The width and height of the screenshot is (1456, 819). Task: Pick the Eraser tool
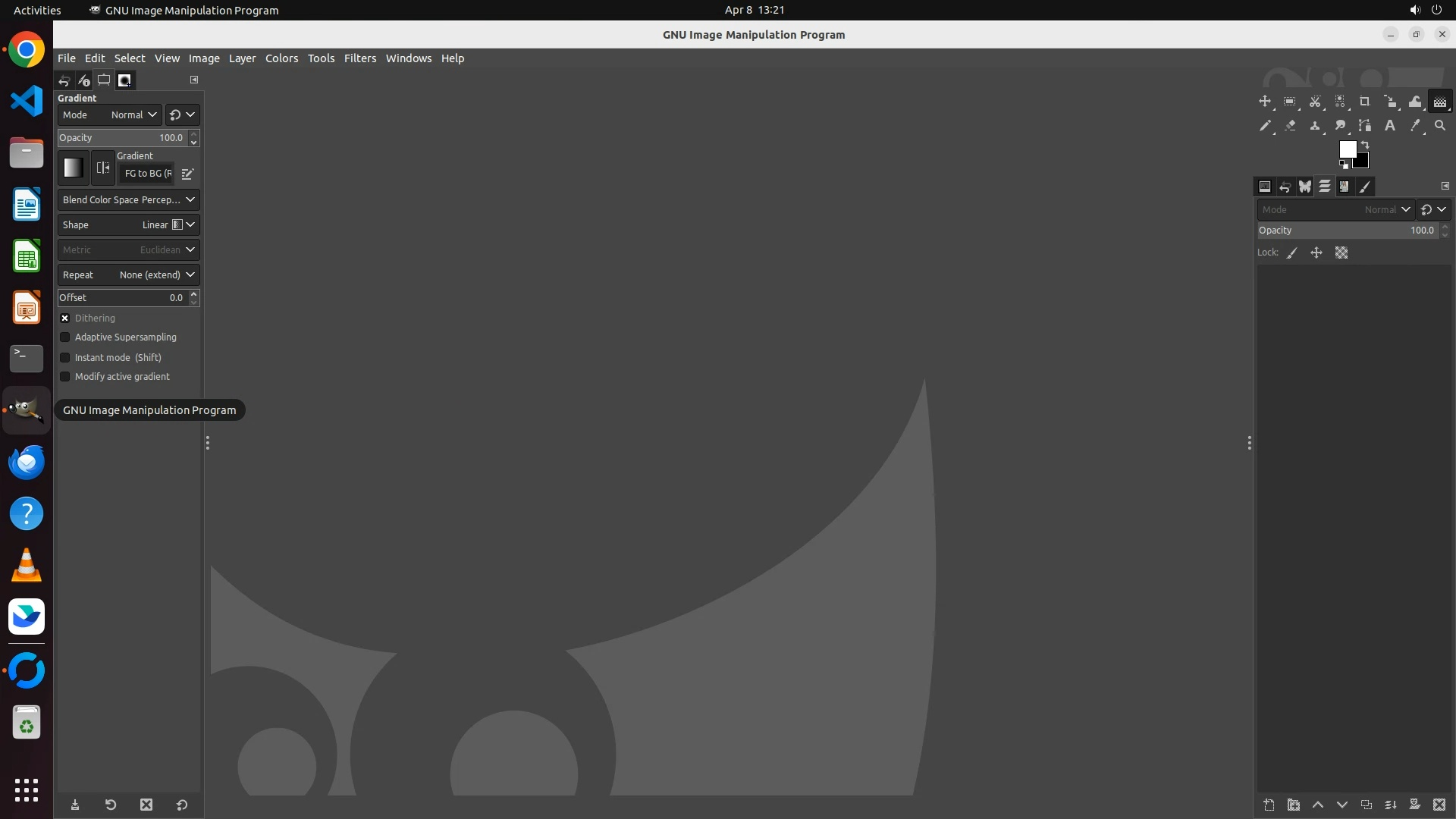[1290, 126]
